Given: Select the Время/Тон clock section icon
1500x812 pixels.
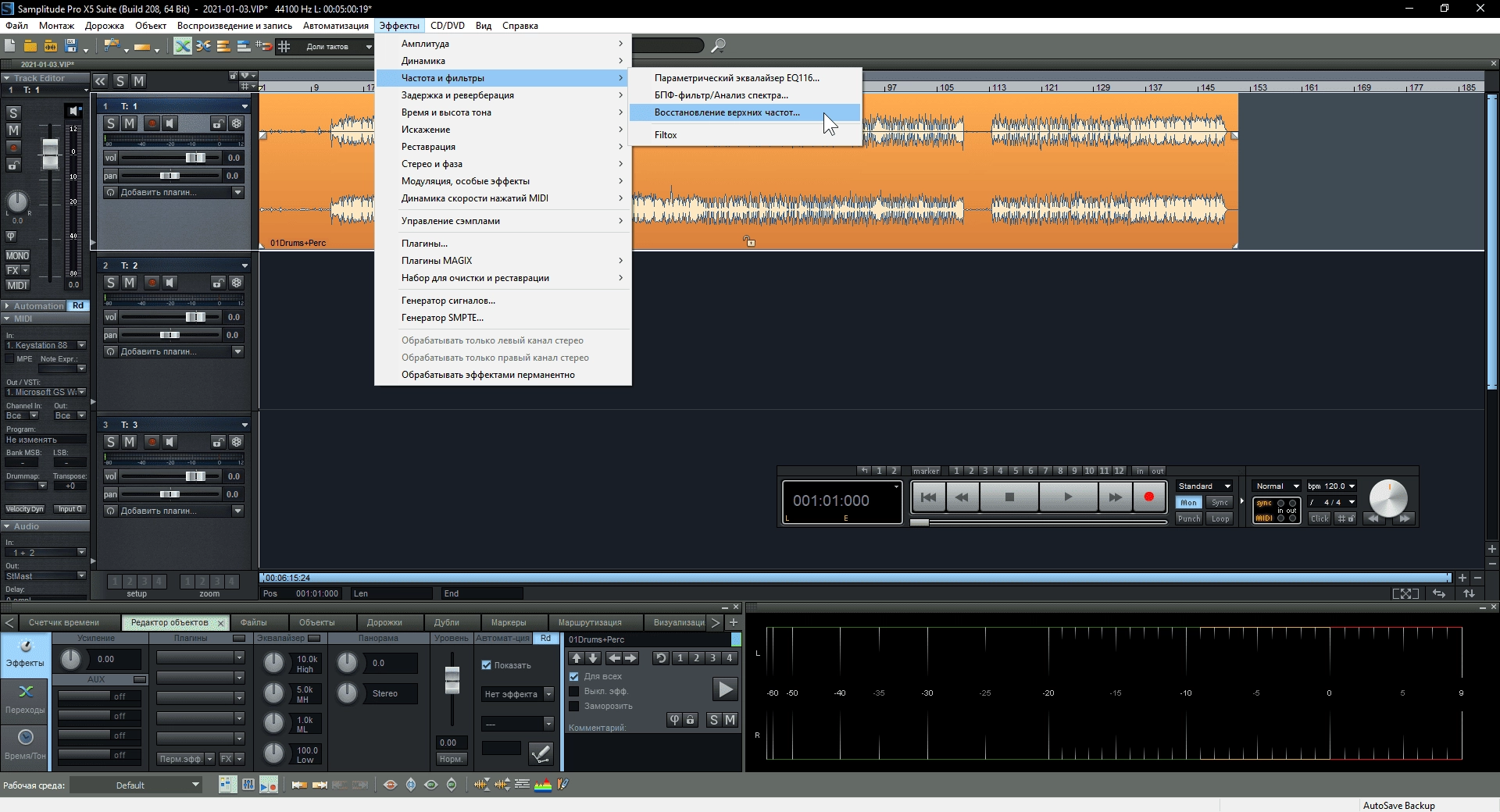Looking at the screenshot, I should [25, 745].
